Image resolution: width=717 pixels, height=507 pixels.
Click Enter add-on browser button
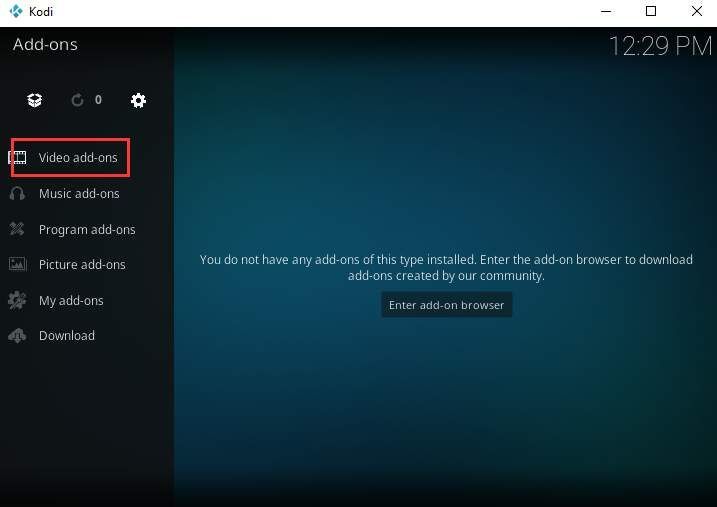[x=446, y=305]
